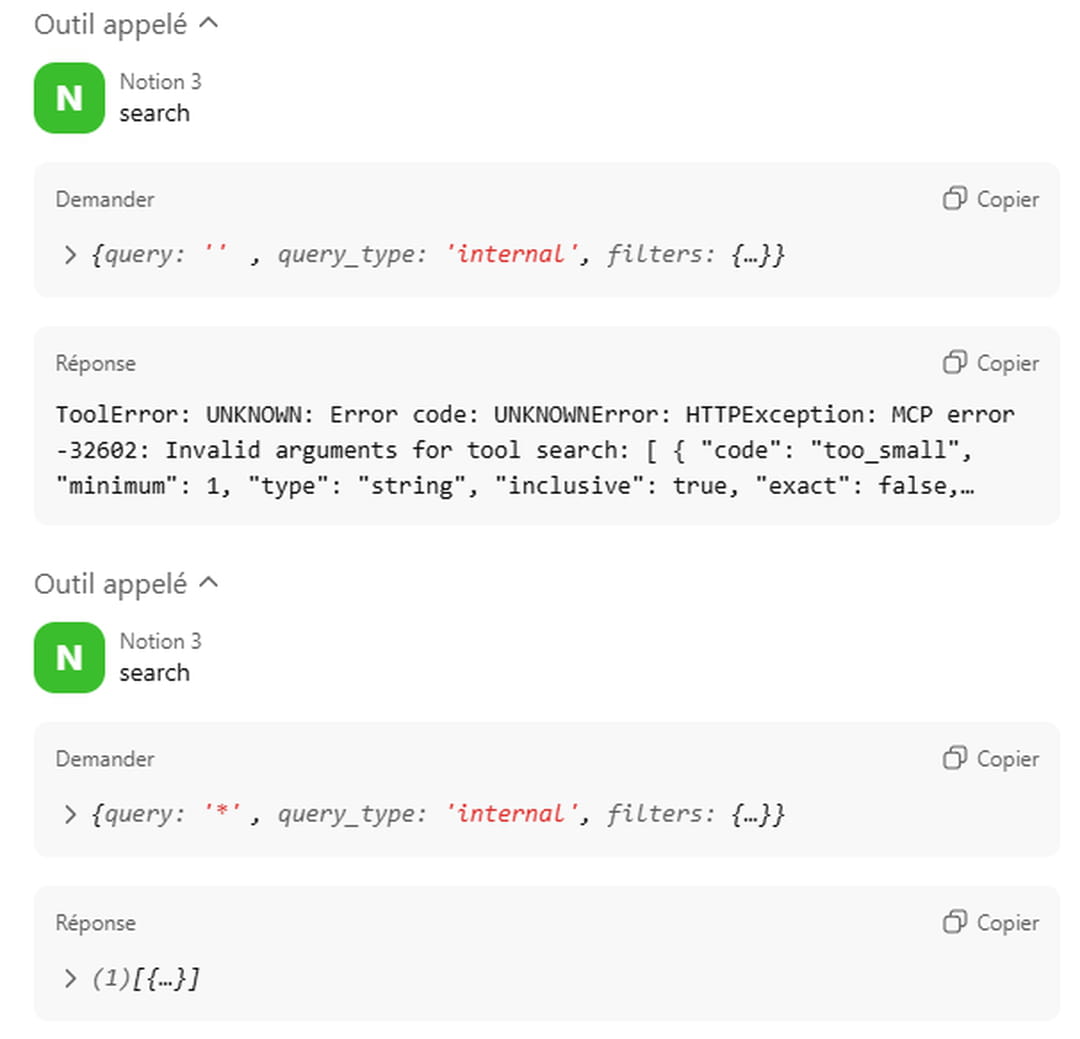Click the copy icon for the empty-query request
Screen dimensions: 1080x1039
(x=955, y=199)
